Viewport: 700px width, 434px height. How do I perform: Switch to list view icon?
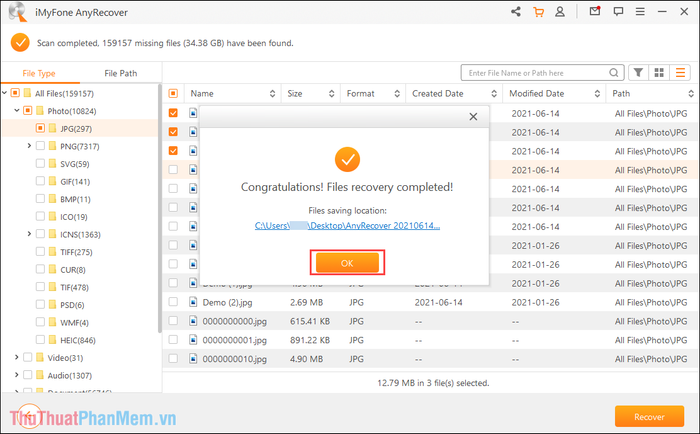point(680,72)
